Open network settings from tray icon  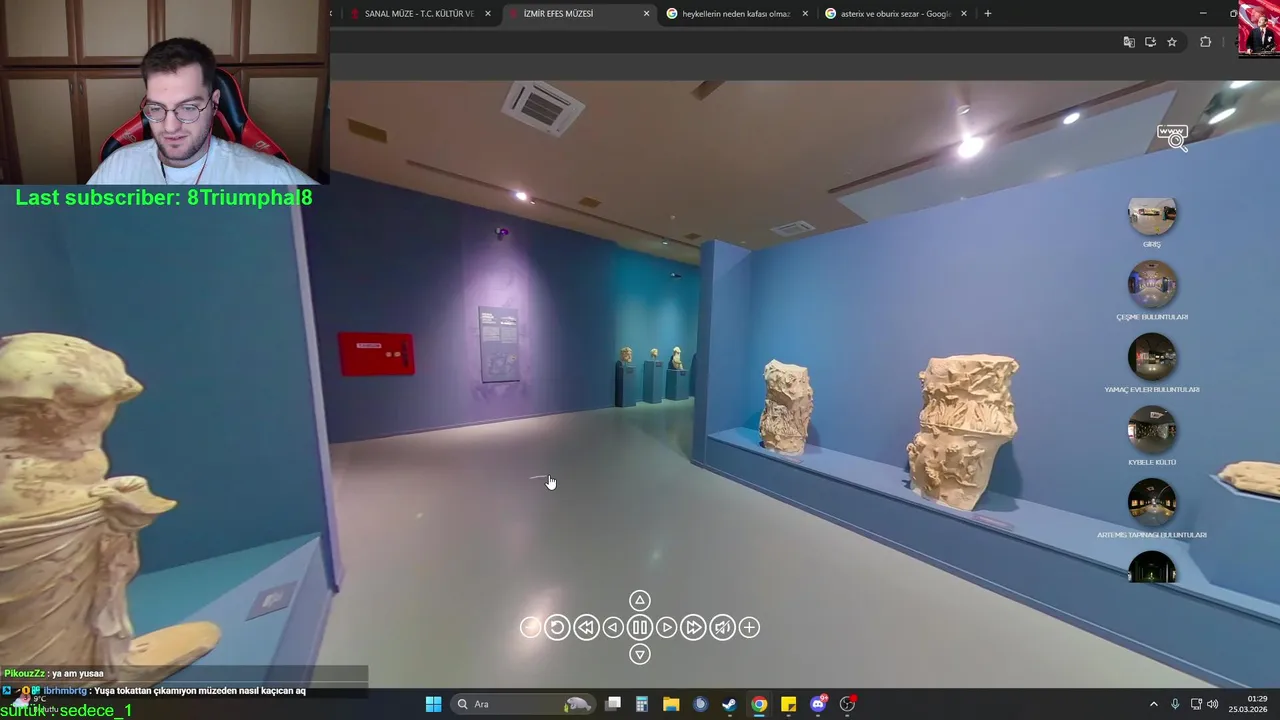coord(1196,704)
